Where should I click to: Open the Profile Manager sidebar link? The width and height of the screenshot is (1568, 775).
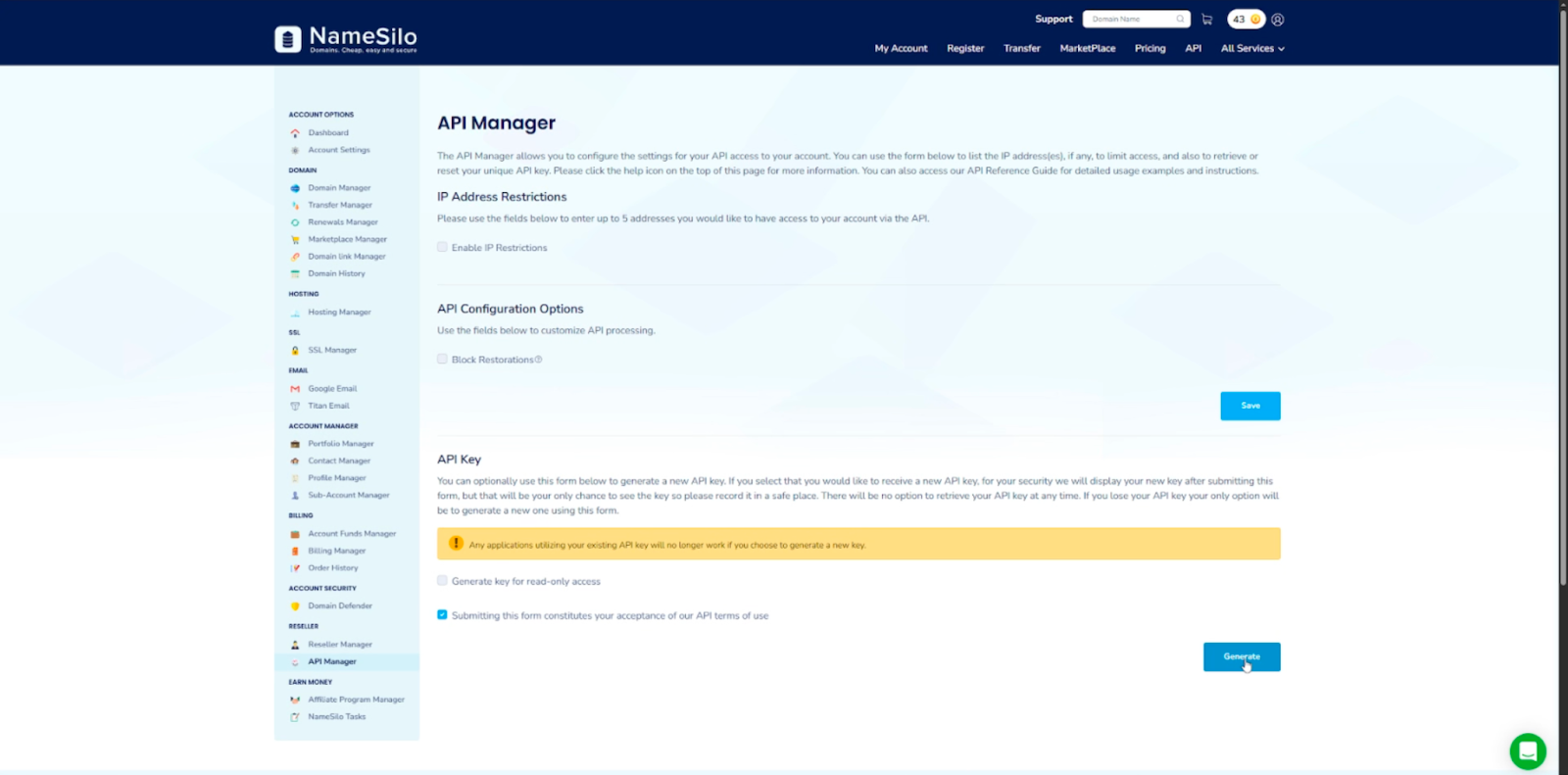(337, 478)
